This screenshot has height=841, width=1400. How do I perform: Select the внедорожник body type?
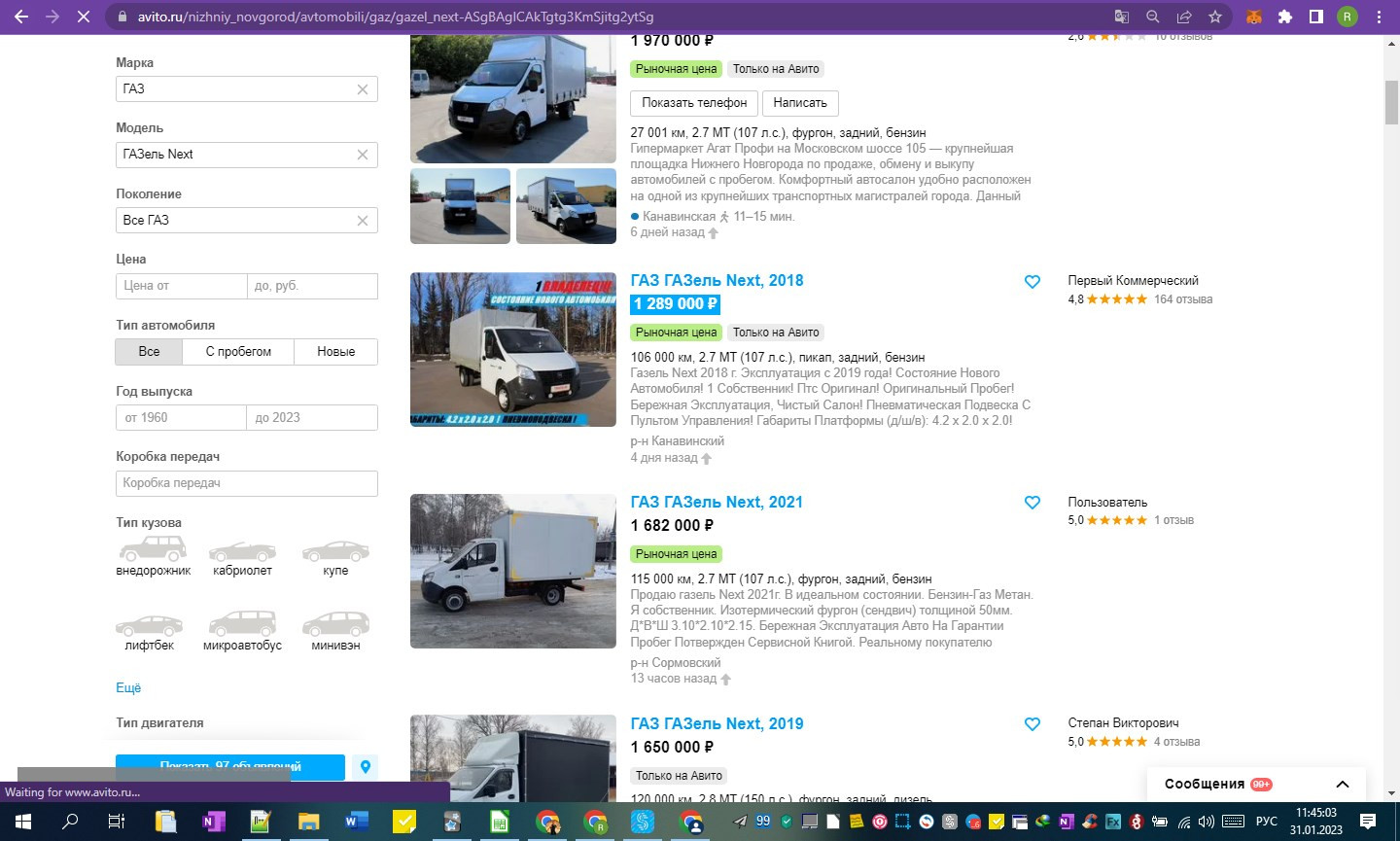click(x=153, y=558)
